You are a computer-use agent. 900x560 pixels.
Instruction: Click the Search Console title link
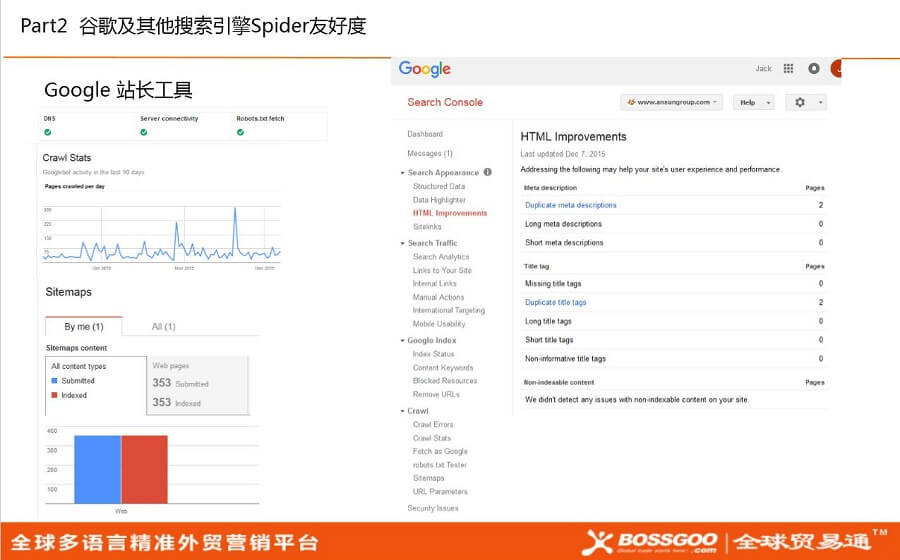(445, 102)
